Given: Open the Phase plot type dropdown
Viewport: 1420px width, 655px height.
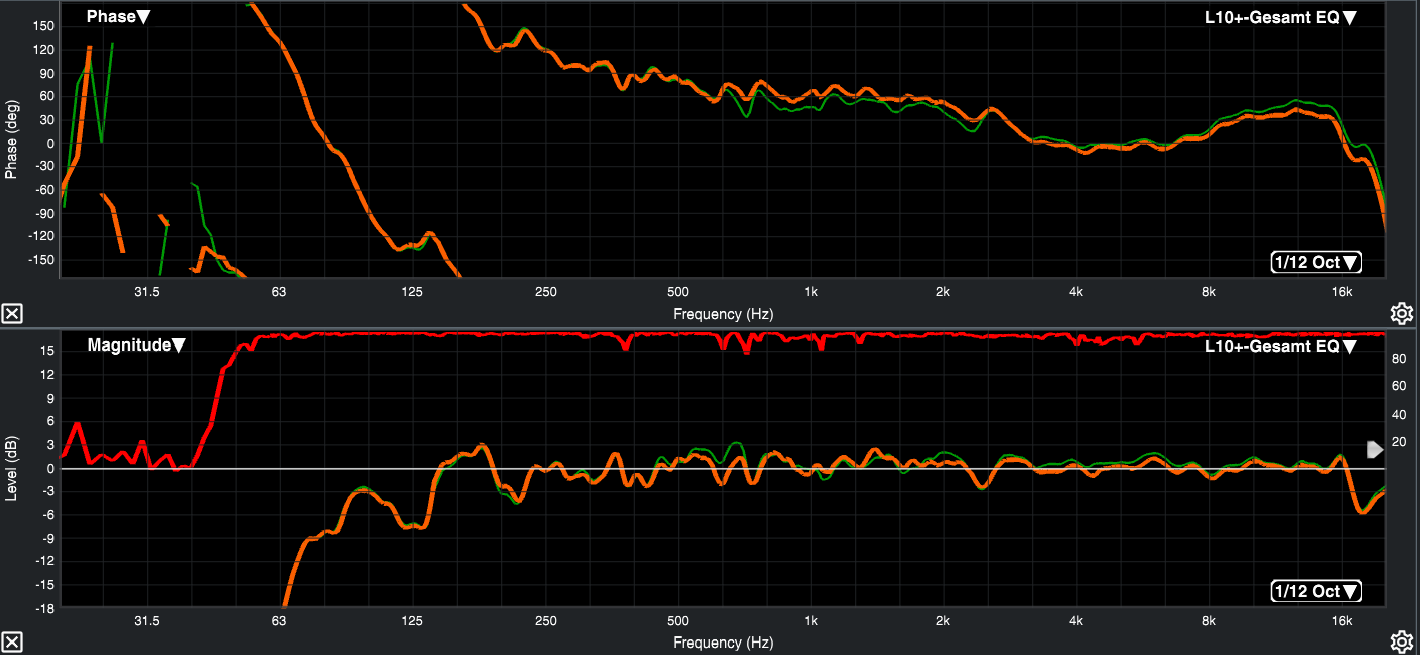Looking at the screenshot, I should coord(118,17).
